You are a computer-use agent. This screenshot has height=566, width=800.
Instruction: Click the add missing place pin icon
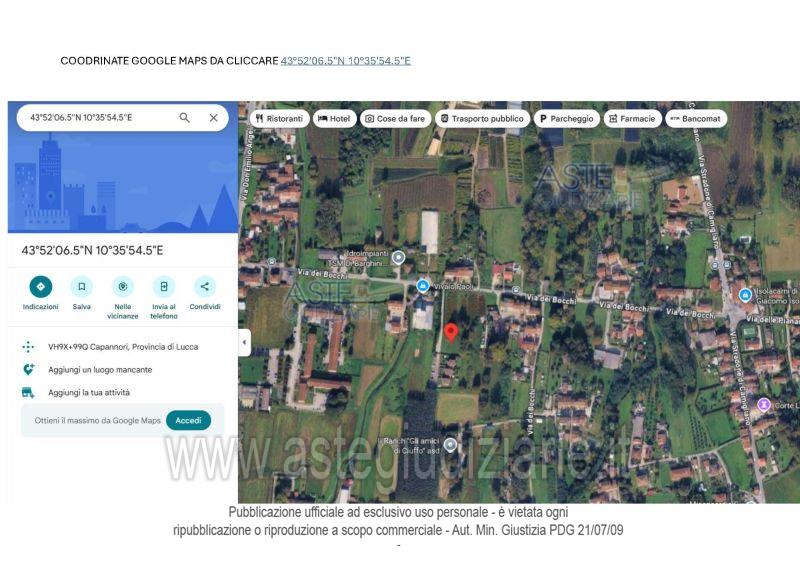(x=28, y=370)
